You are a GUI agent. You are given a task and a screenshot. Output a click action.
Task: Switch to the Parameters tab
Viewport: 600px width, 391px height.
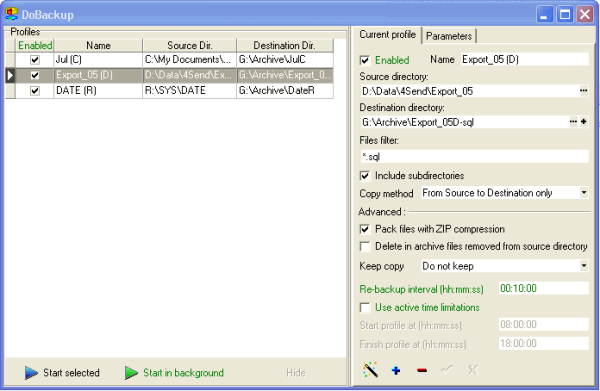[449, 36]
